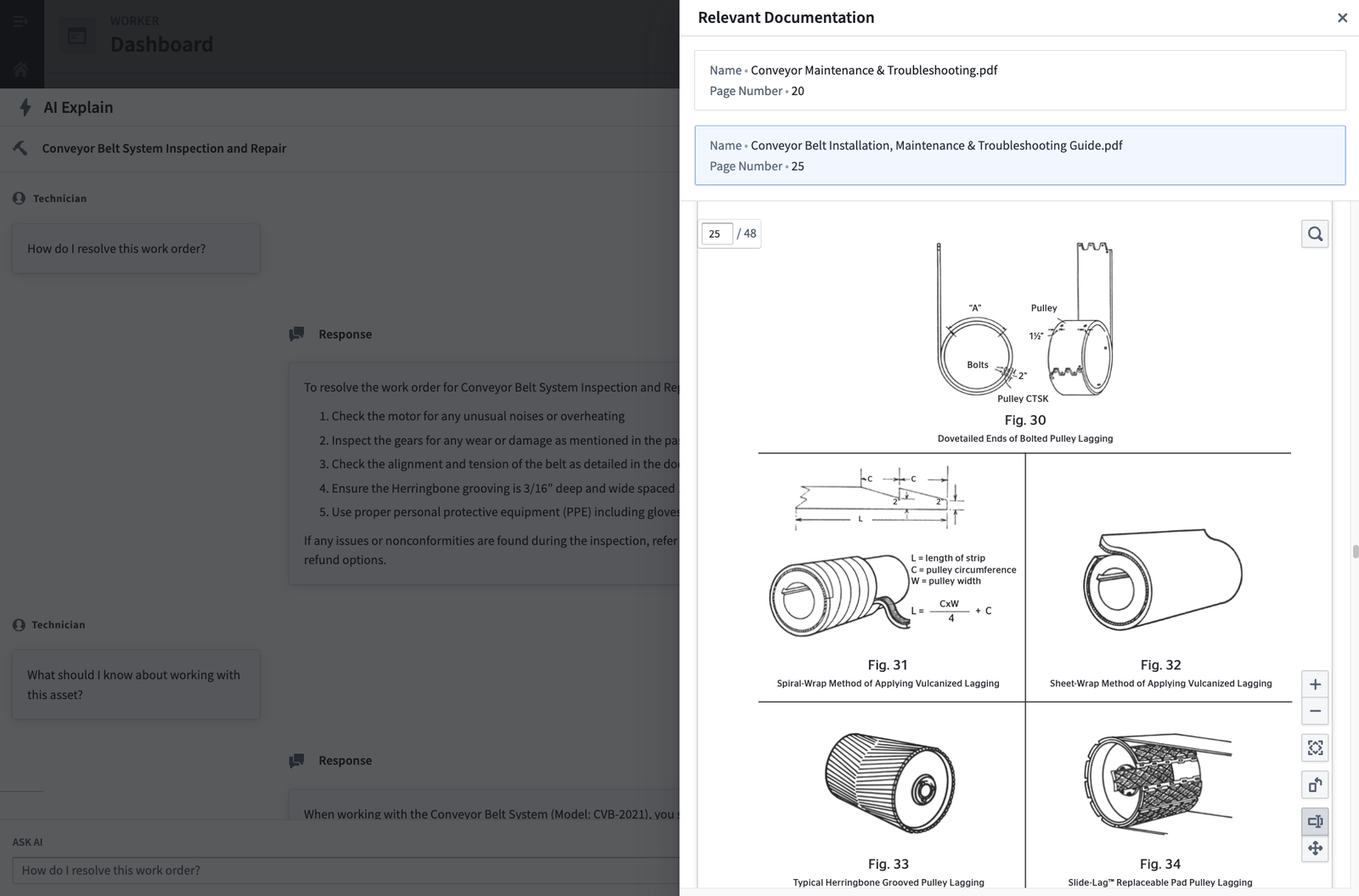
Task: Click the Technician avatar by the first question
Action: (x=18, y=197)
